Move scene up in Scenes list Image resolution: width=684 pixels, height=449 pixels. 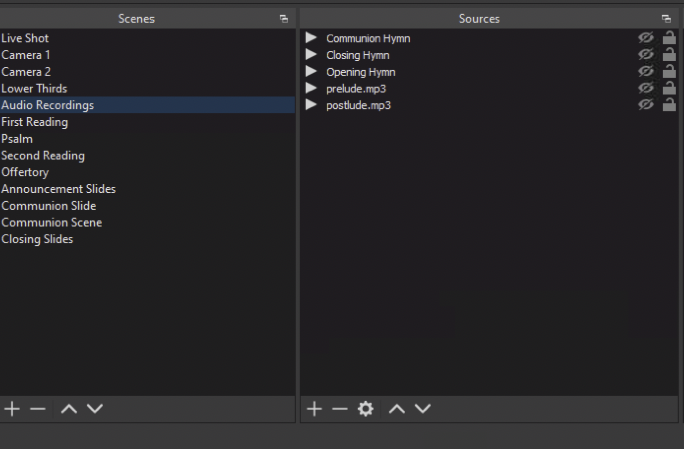(x=69, y=409)
